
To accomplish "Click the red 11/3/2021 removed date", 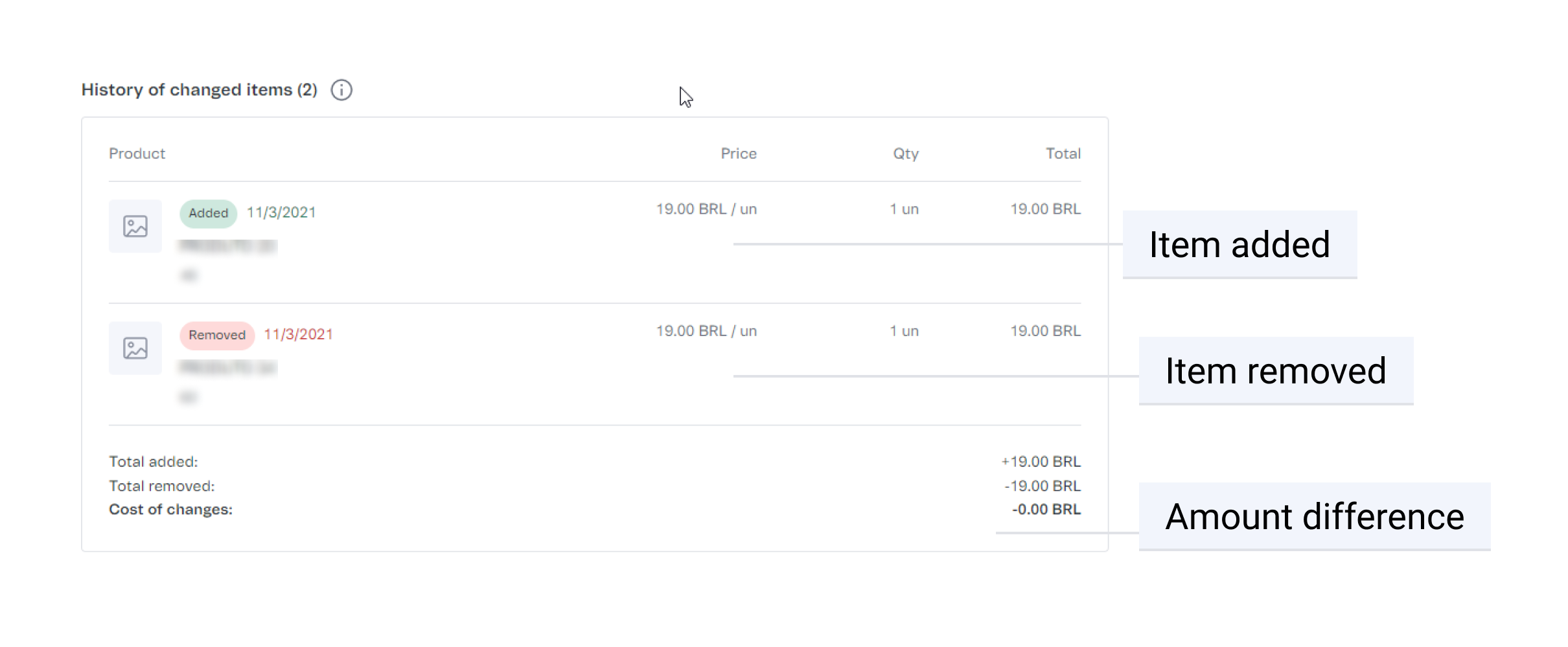I will (298, 334).
